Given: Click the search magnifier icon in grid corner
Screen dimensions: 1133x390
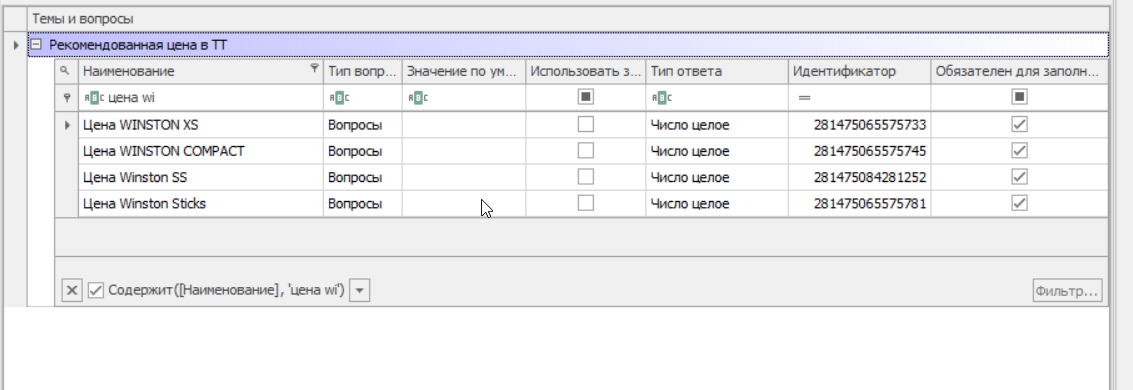Looking at the screenshot, I should [x=66, y=71].
